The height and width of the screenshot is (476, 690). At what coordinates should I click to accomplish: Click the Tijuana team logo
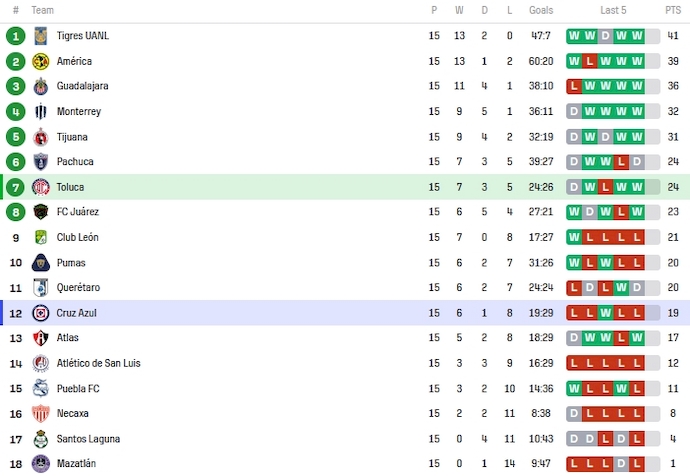41,137
